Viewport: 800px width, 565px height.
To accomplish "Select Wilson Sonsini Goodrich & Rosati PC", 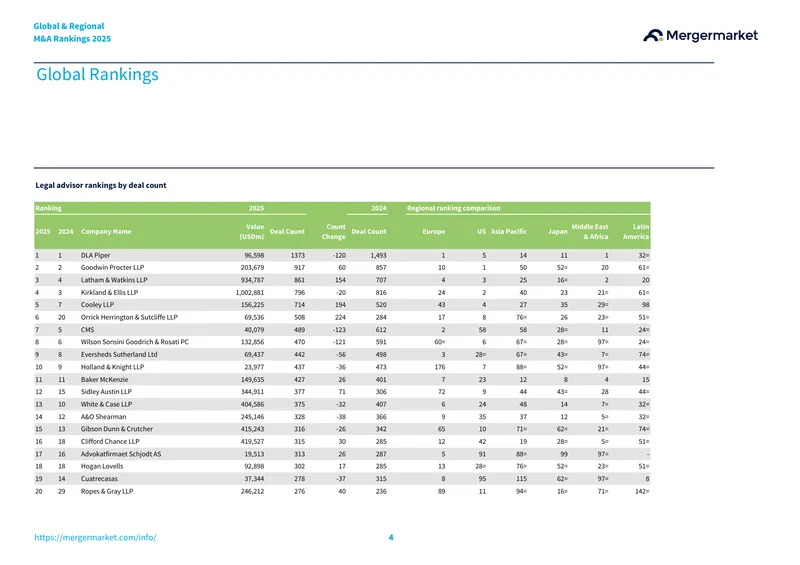I will 135,342.
